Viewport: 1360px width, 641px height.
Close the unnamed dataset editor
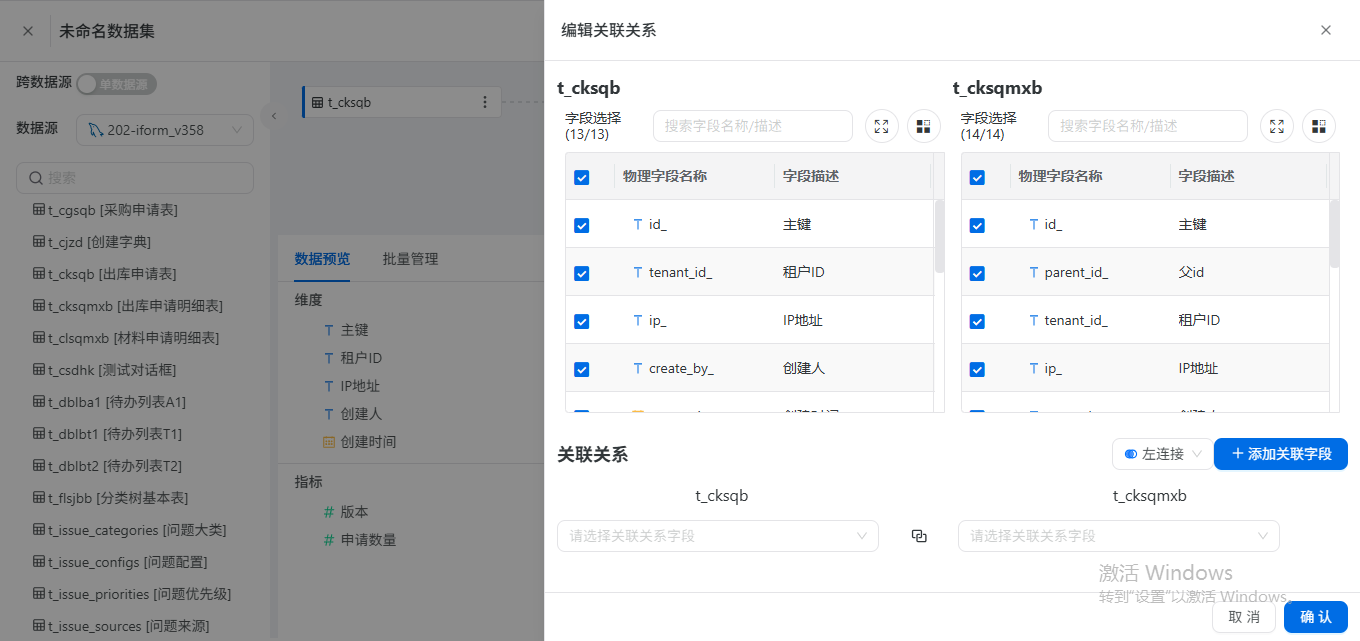(x=28, y=31)
